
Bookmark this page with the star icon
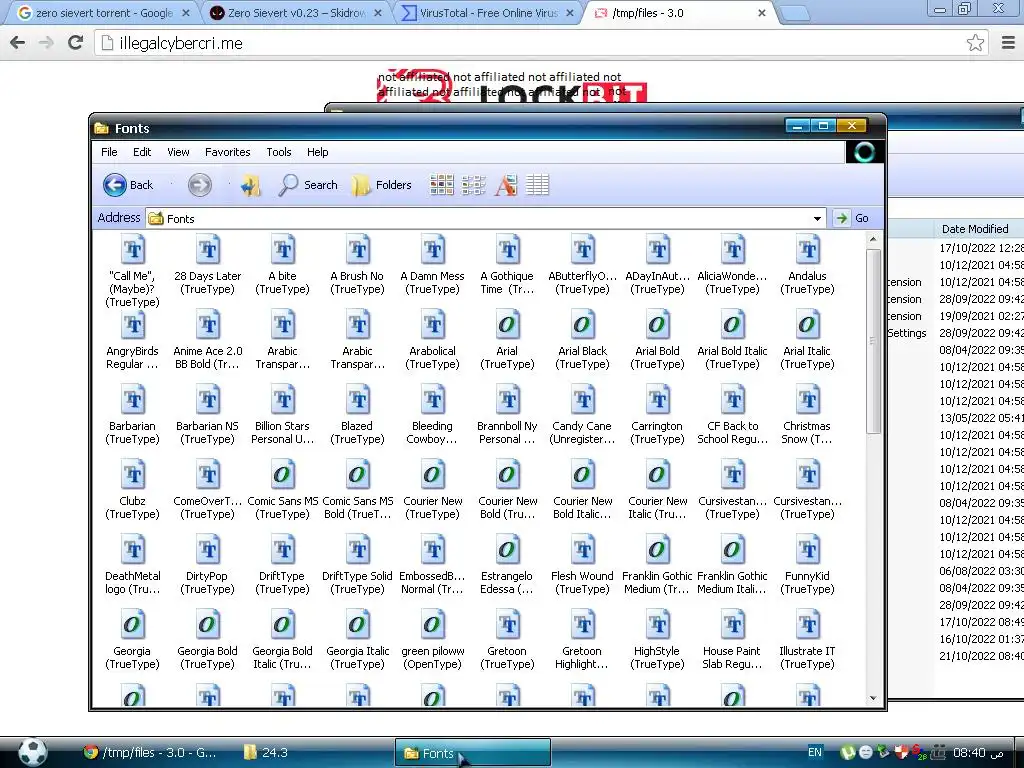click(975, 42)
